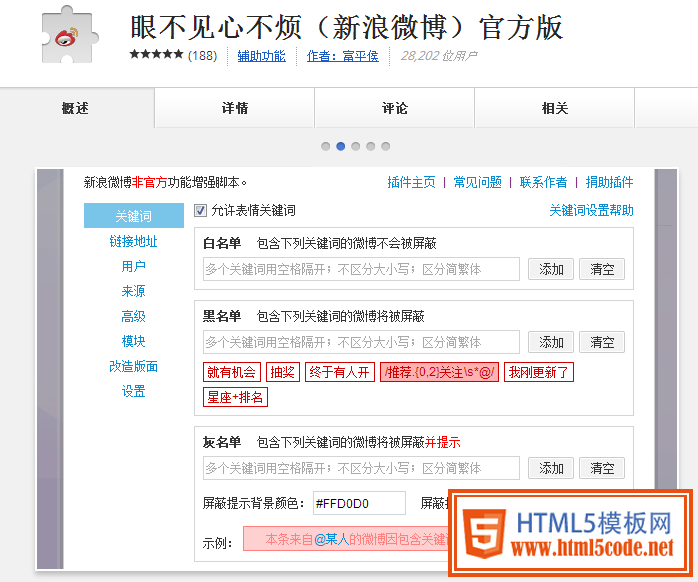Click the pink 示例 preview bar
This screenshot has height=582, width=698.
point(346,539)
